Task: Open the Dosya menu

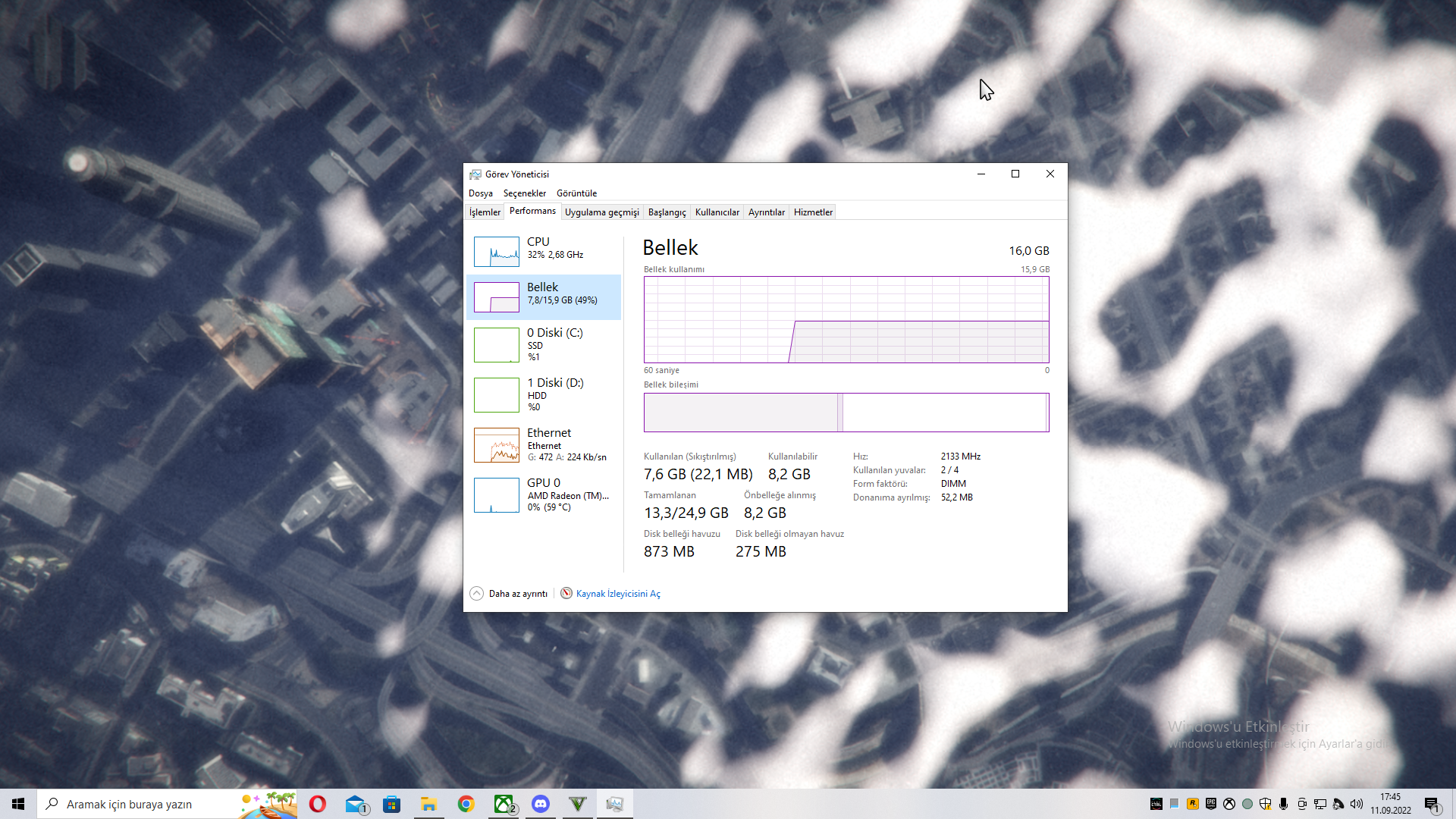Action: 480,193
